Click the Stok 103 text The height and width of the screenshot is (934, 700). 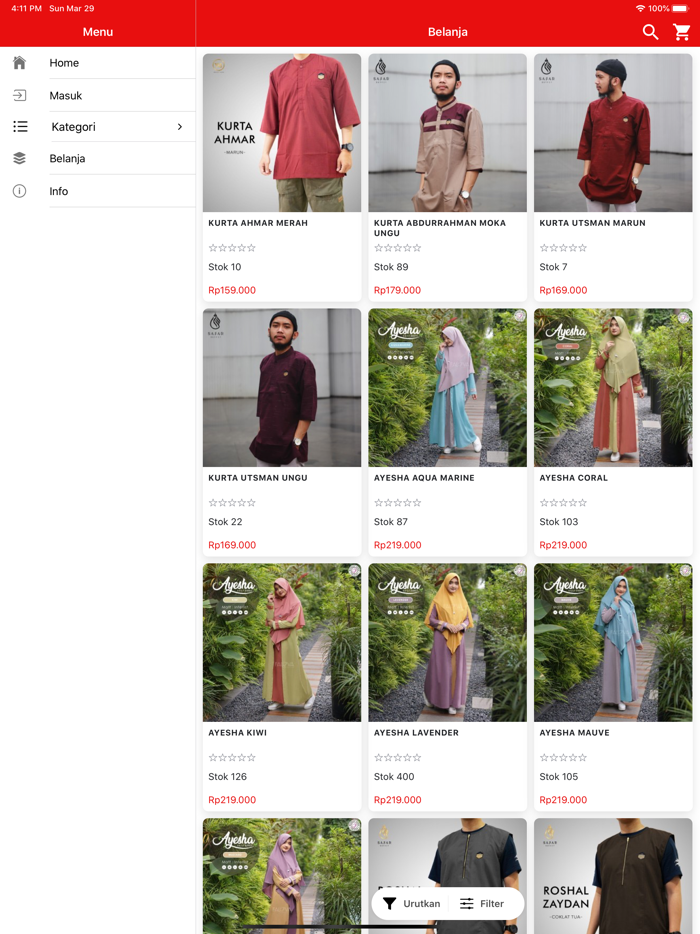pos(559,522)
